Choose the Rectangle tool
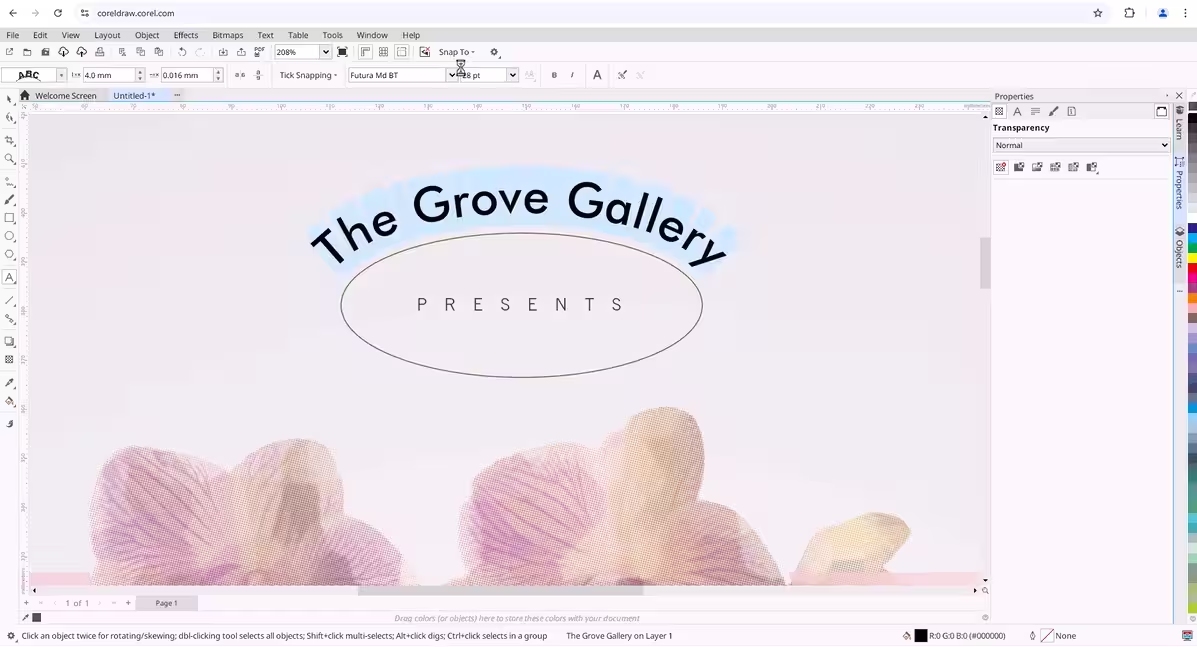The width and height of the screenshot is (1197, 647). 10,218
